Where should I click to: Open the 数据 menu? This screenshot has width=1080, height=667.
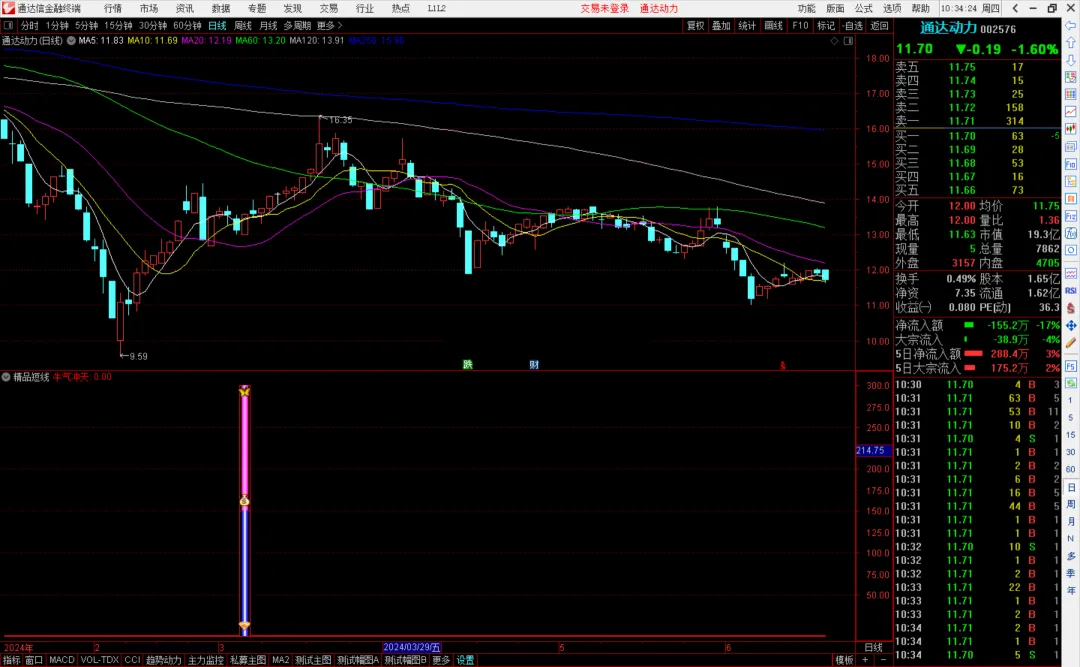pos(221,8)
